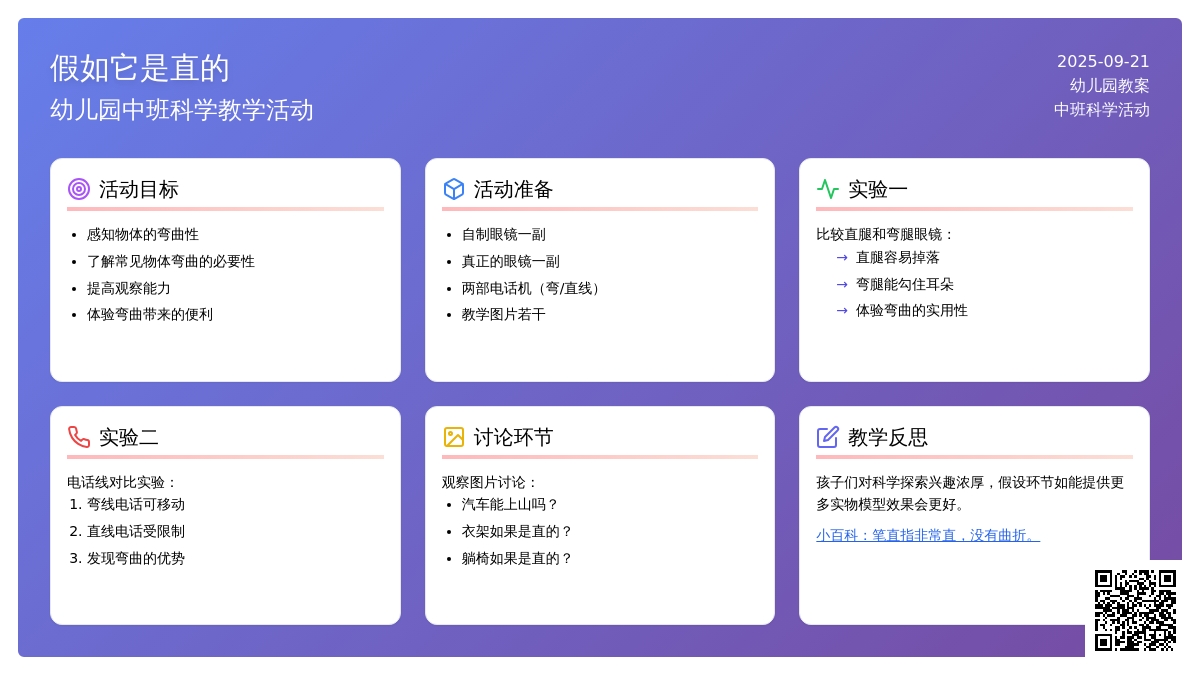Click the 教学反思 card heading

coord(888,437)
